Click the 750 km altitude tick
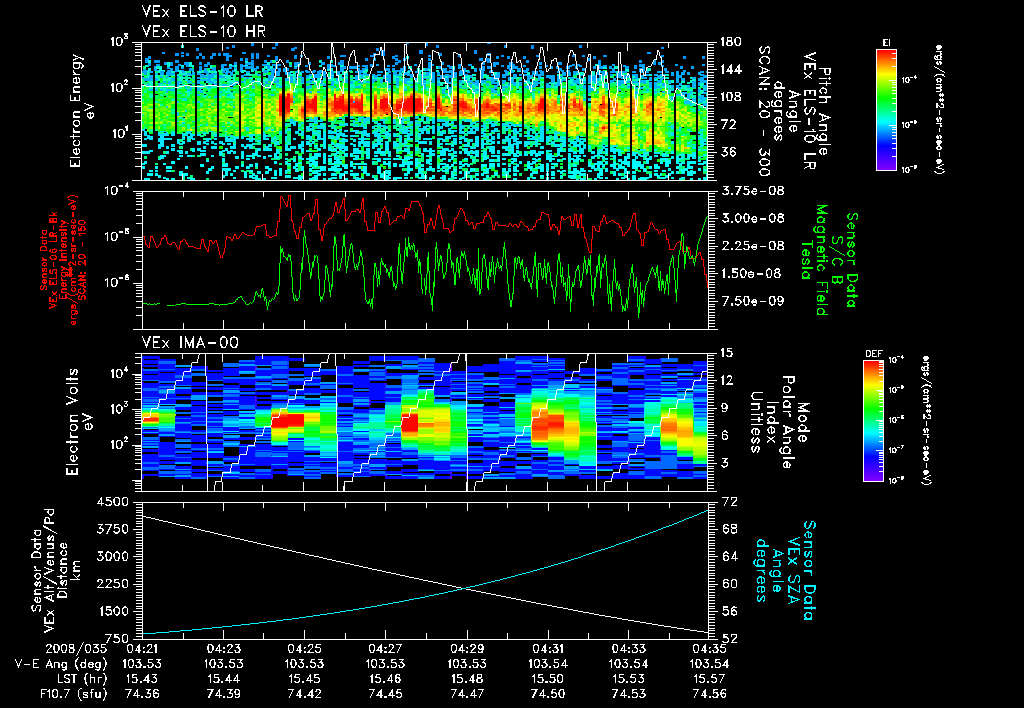1024x708 pixels. 116,639
